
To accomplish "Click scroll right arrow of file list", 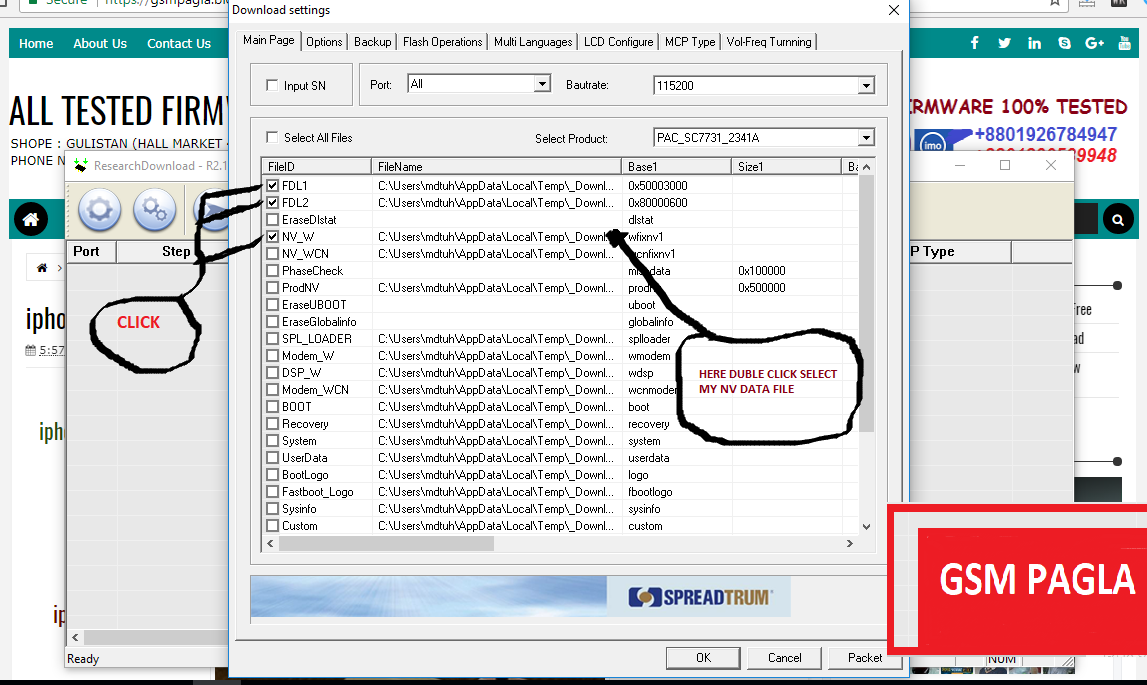I will pos(849,543).
